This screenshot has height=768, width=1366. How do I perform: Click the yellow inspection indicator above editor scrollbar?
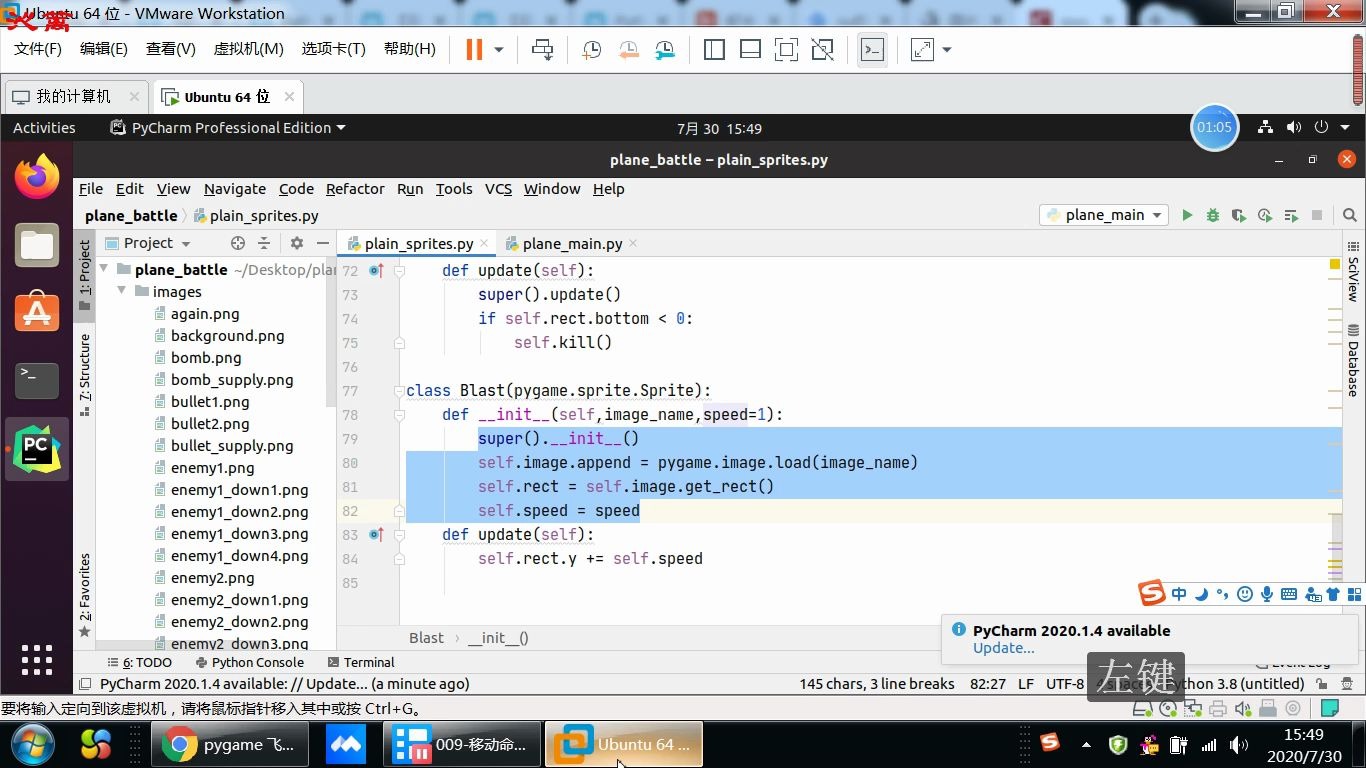point(1333,264)
